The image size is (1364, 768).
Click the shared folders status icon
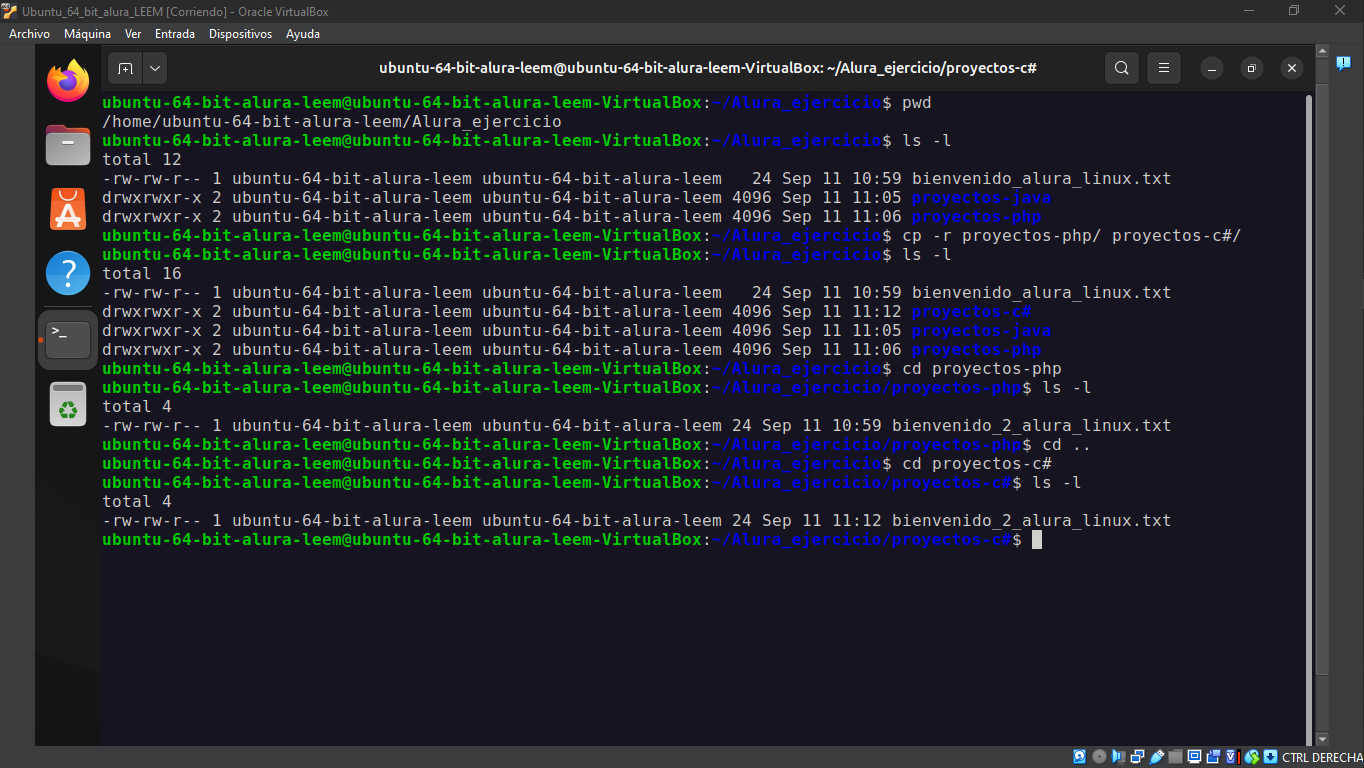pyautogui.click(x=1175, y=757)
